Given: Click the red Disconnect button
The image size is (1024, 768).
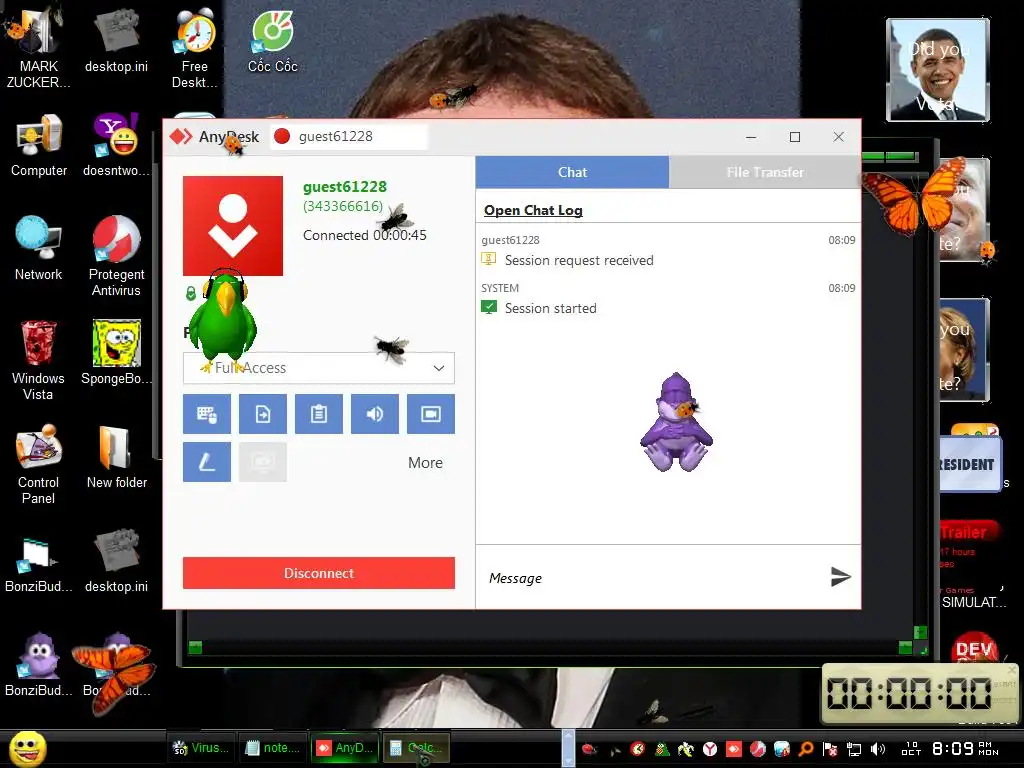Looking at the screenshot, I should click(x=319, y=573).
